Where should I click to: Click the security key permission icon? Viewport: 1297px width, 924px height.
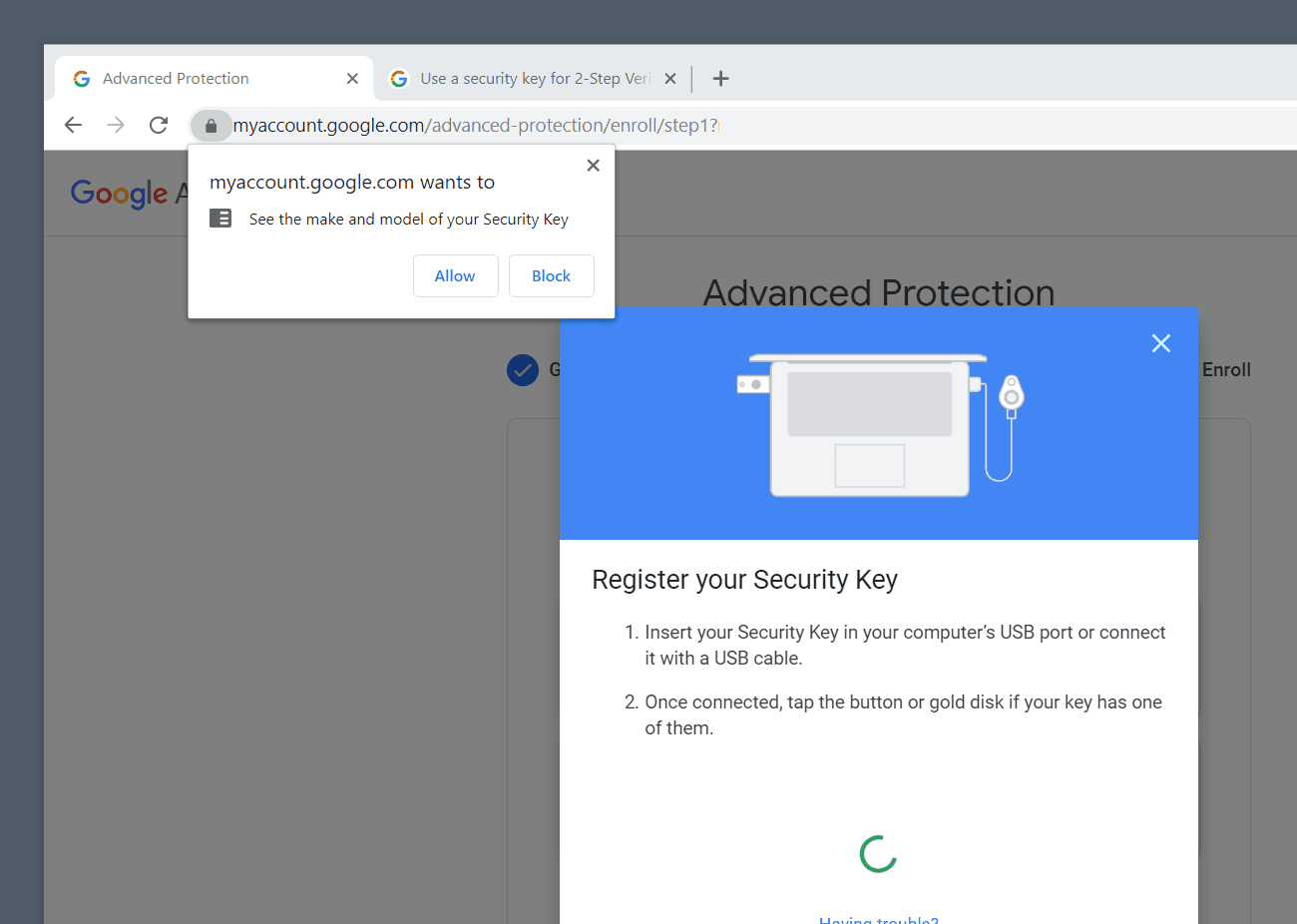tap(220, 219)
